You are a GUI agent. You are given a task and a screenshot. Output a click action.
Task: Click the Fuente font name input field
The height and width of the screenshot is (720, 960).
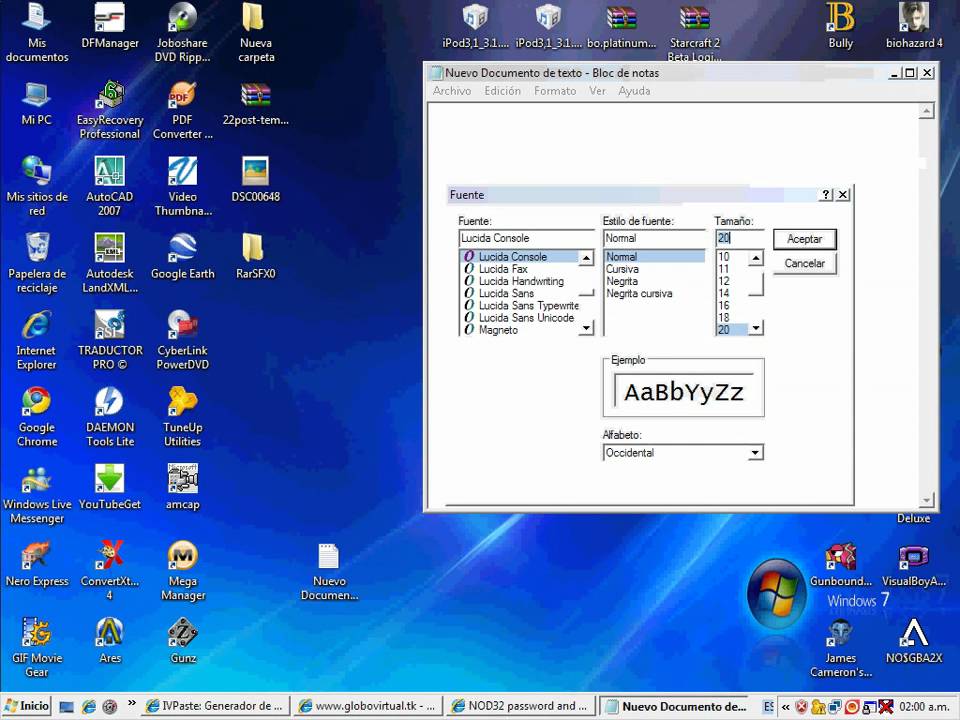coord(526,238)
